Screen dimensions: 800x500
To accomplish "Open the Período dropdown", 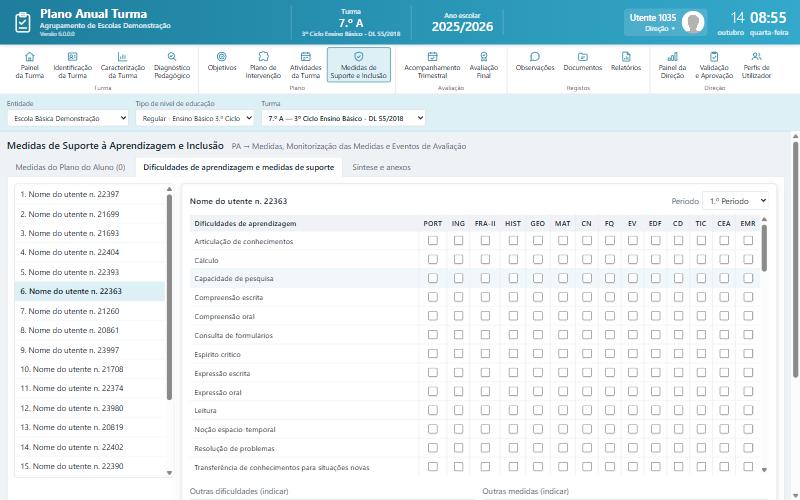I will [735, 201].
